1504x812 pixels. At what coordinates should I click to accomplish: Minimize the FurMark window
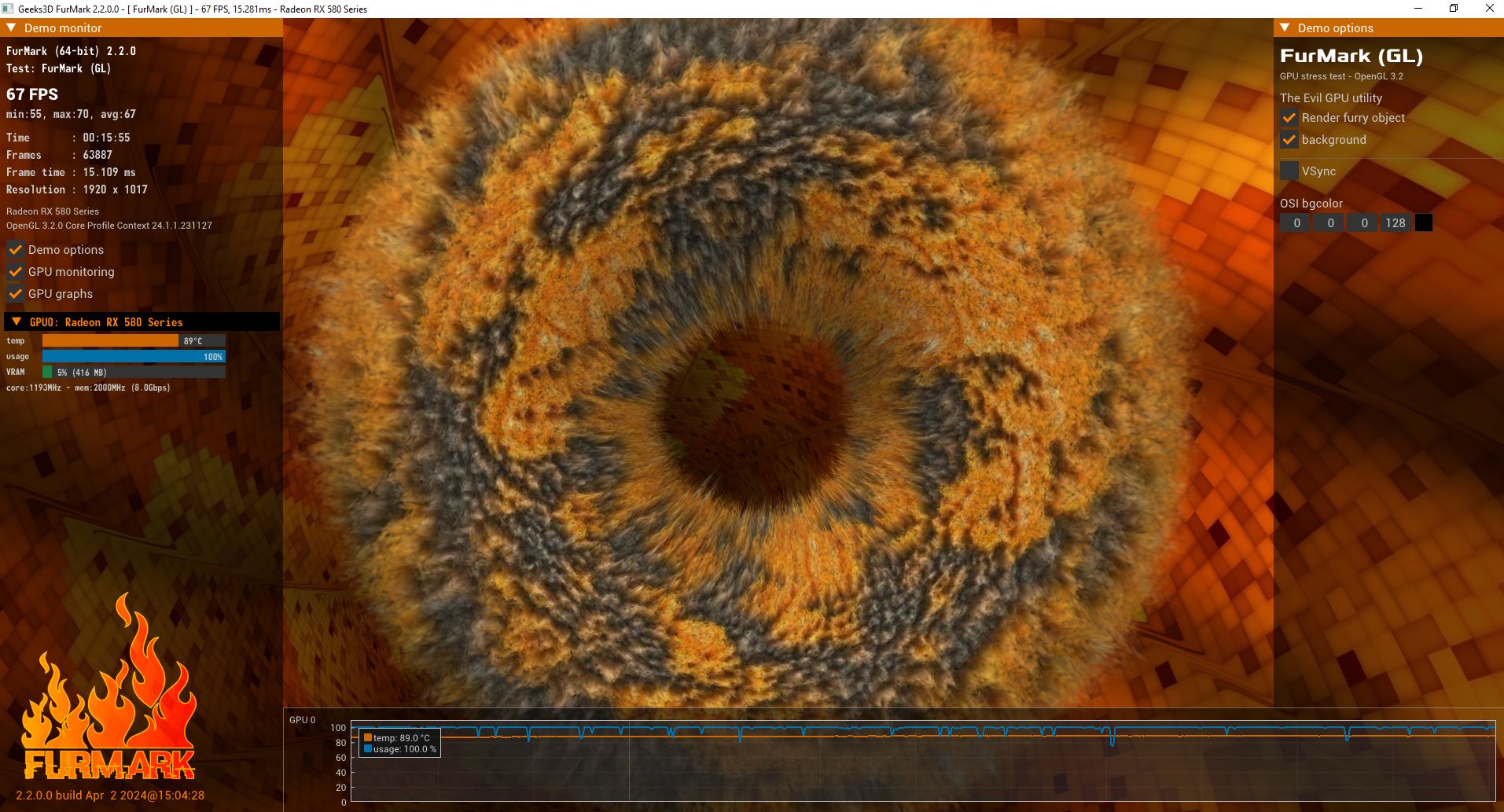[1418, 9]
